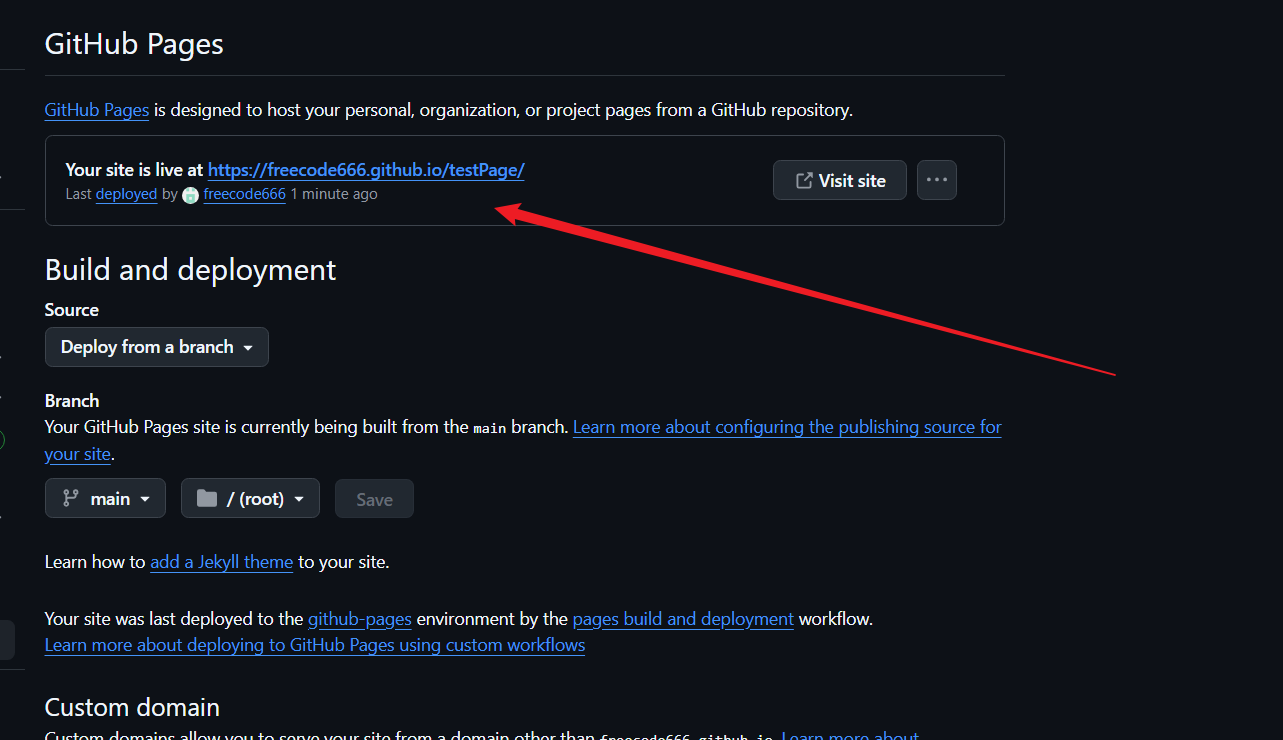Click the freecode666 avatar icon
The image size is (1283, 740).
[191, 195]
